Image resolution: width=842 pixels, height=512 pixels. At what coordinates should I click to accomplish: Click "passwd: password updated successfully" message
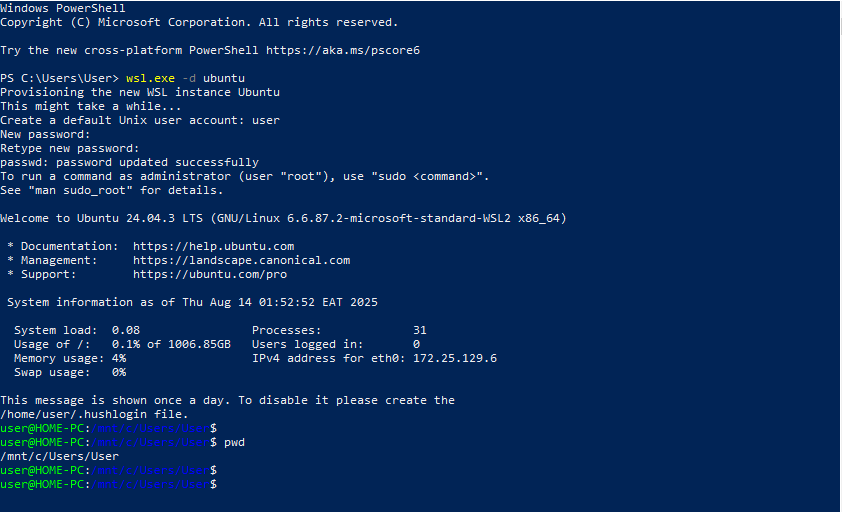tap(129, 162)
